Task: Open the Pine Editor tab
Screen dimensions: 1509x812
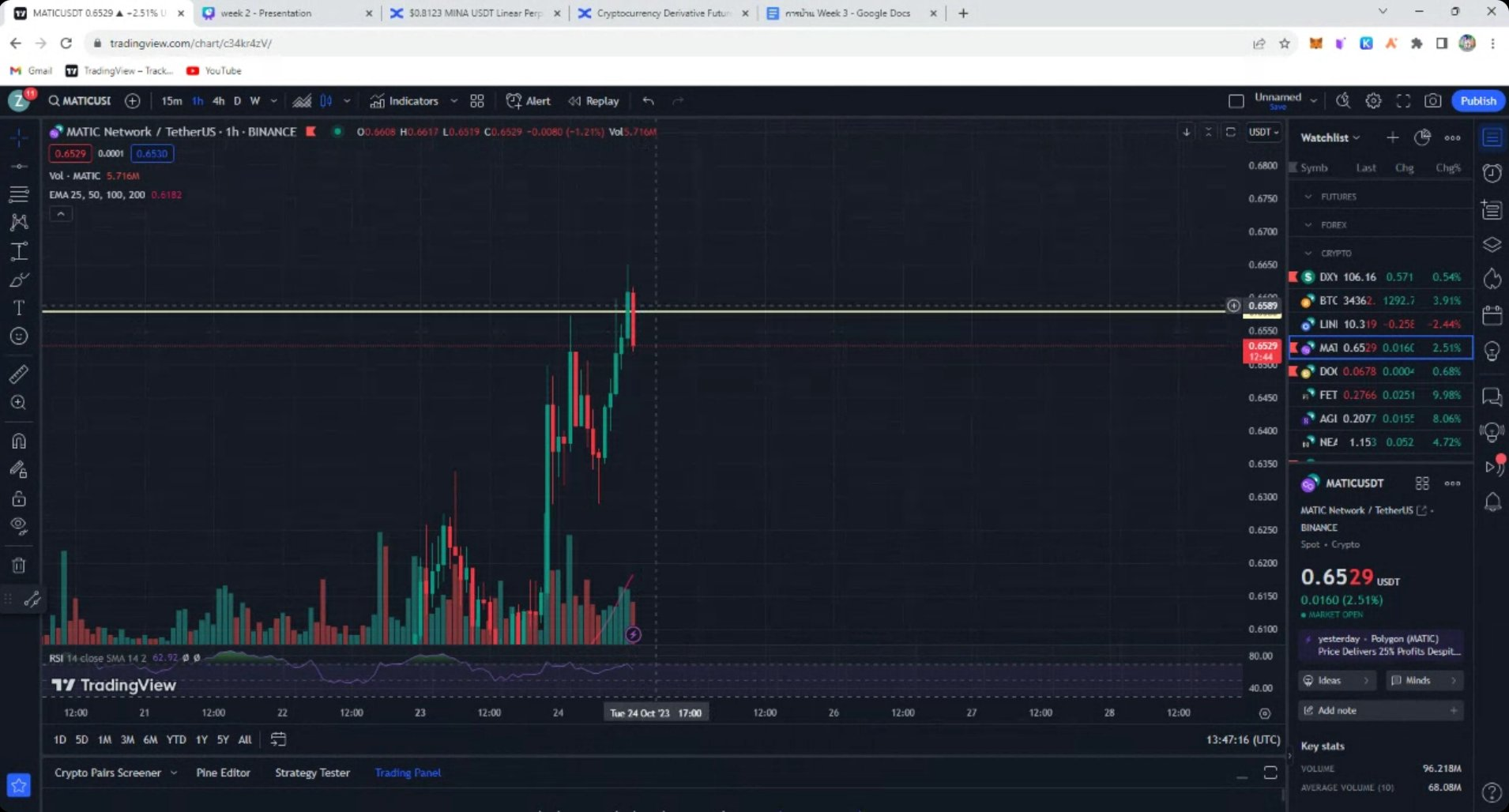Action: [223, 773]
